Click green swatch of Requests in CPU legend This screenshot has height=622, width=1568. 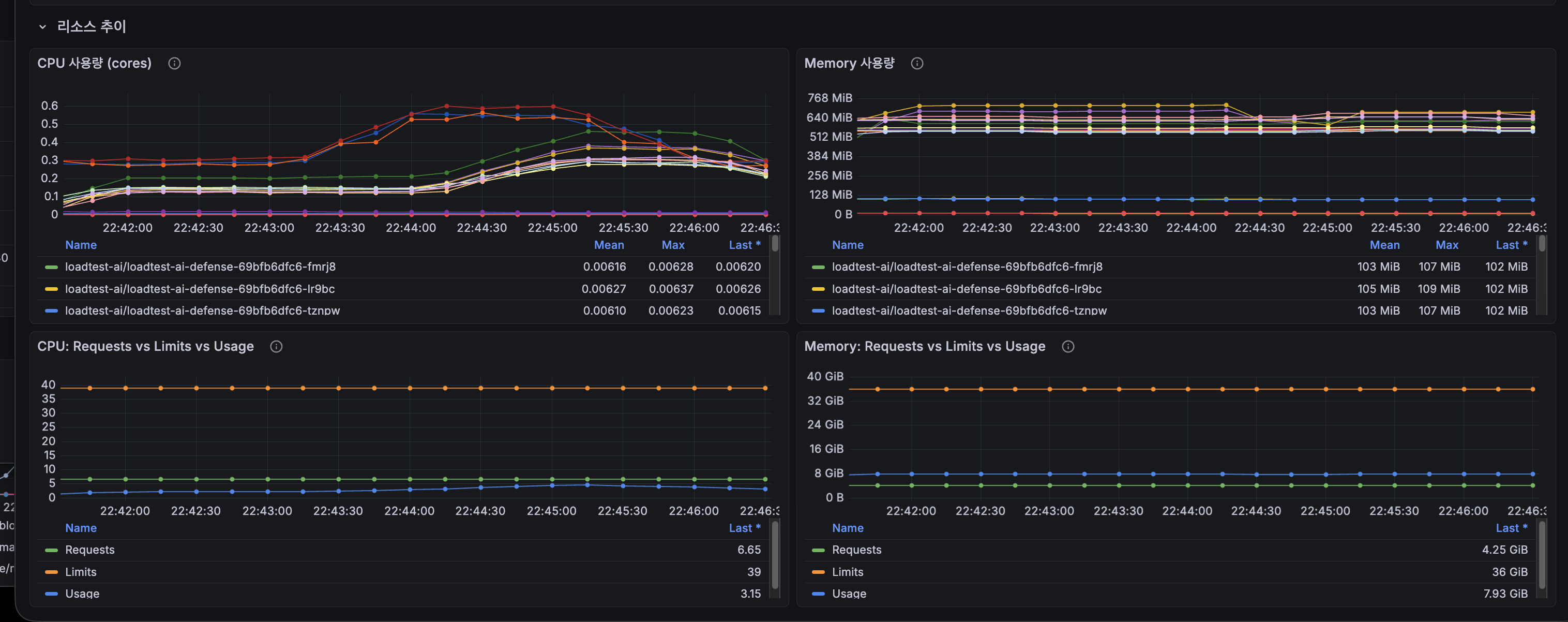tap(52, 550)
